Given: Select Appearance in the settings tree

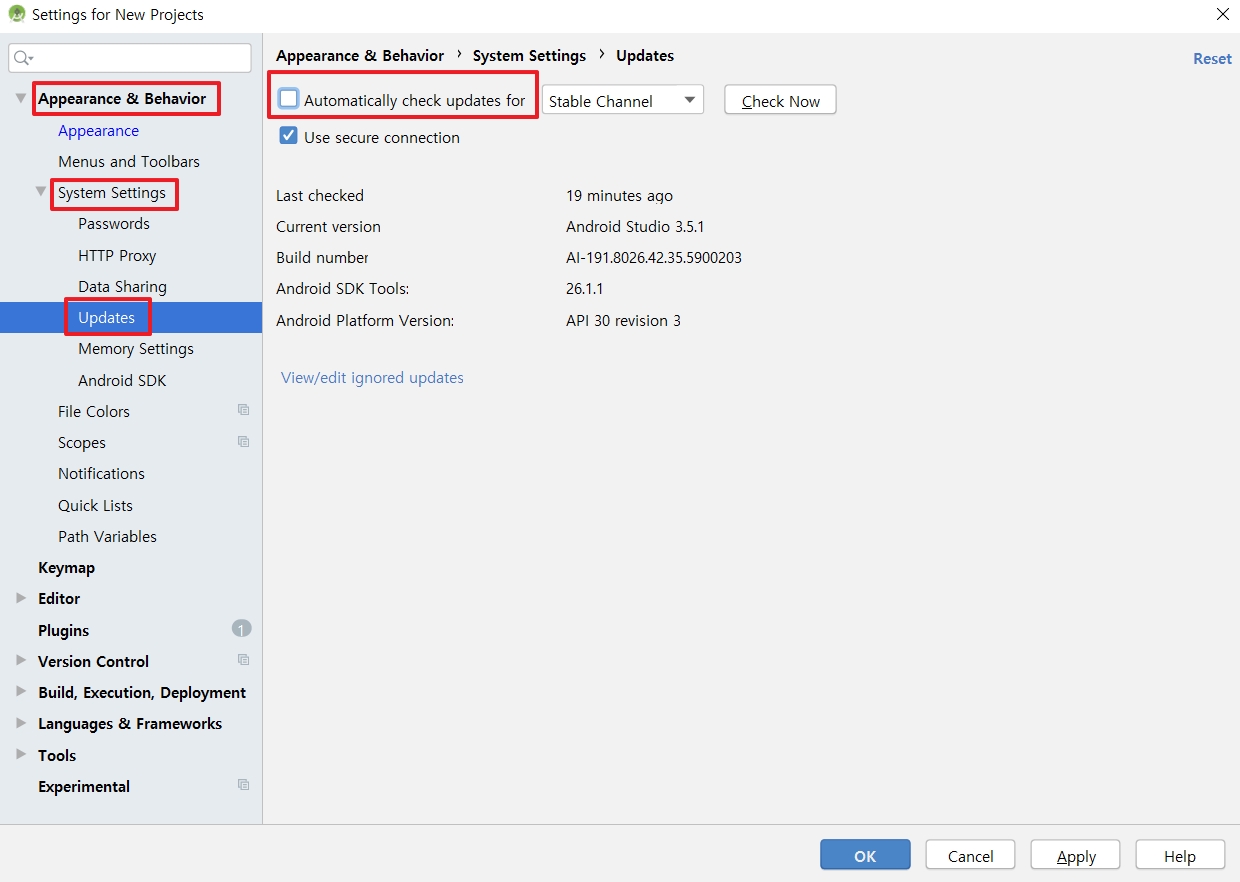Looking at the screenshot, I should click(x=98, y=130).
